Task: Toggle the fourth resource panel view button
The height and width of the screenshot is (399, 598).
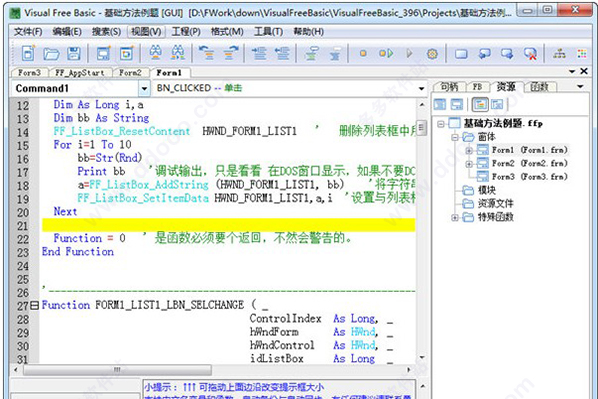Action: pos(497,105)
